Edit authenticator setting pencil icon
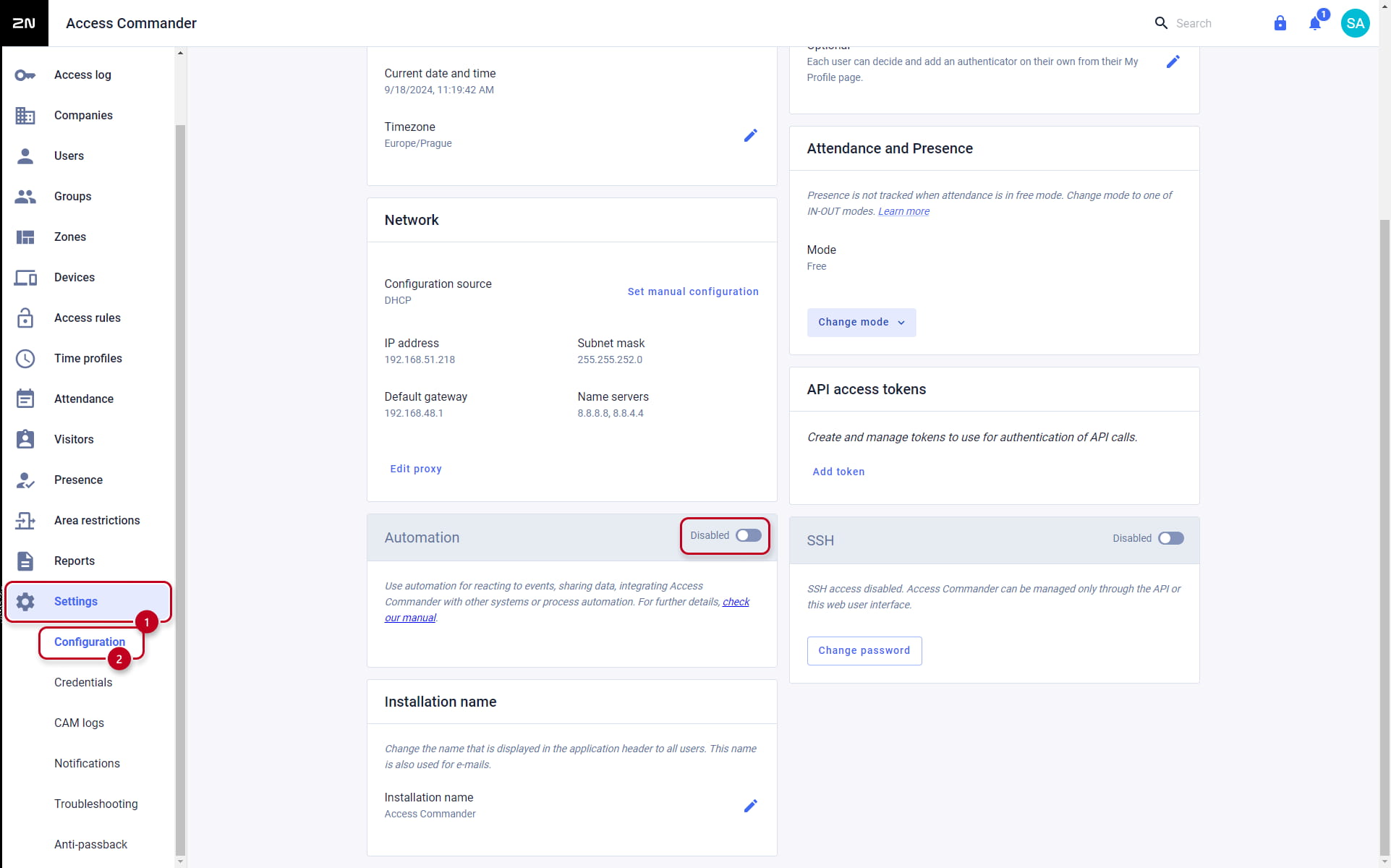This screenshot has width=1391, height=868. coord(1173,62)
